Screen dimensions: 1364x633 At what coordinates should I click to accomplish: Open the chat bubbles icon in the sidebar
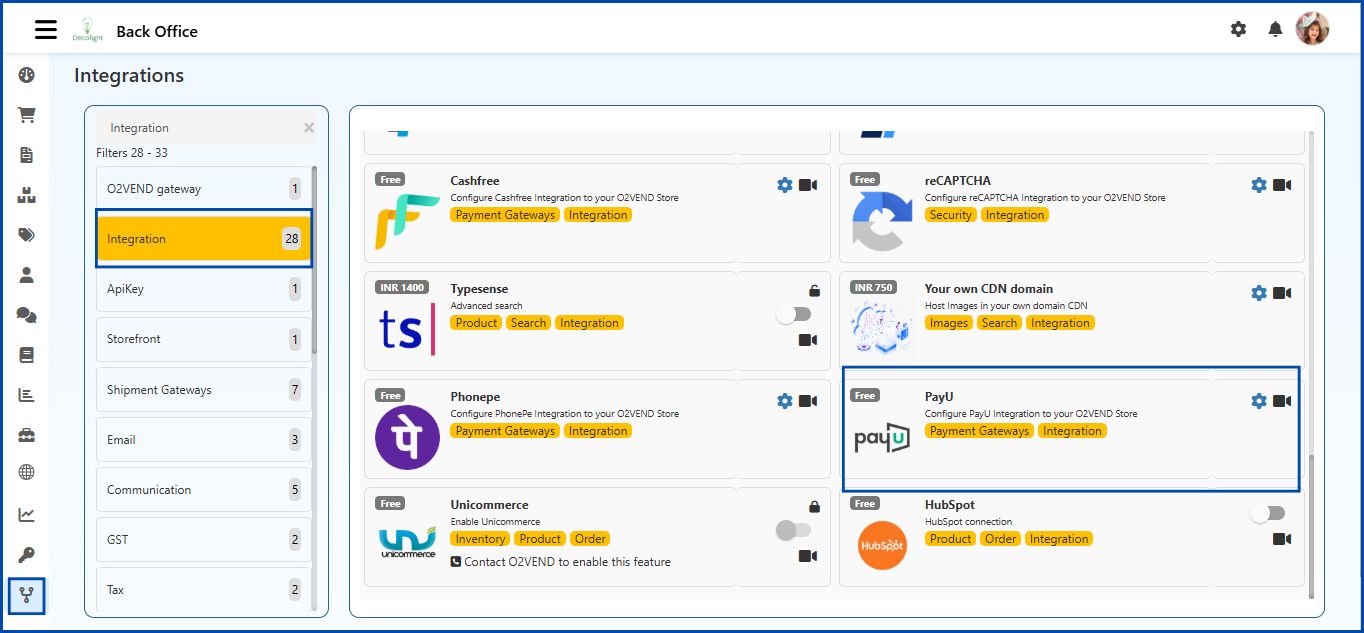27,314
